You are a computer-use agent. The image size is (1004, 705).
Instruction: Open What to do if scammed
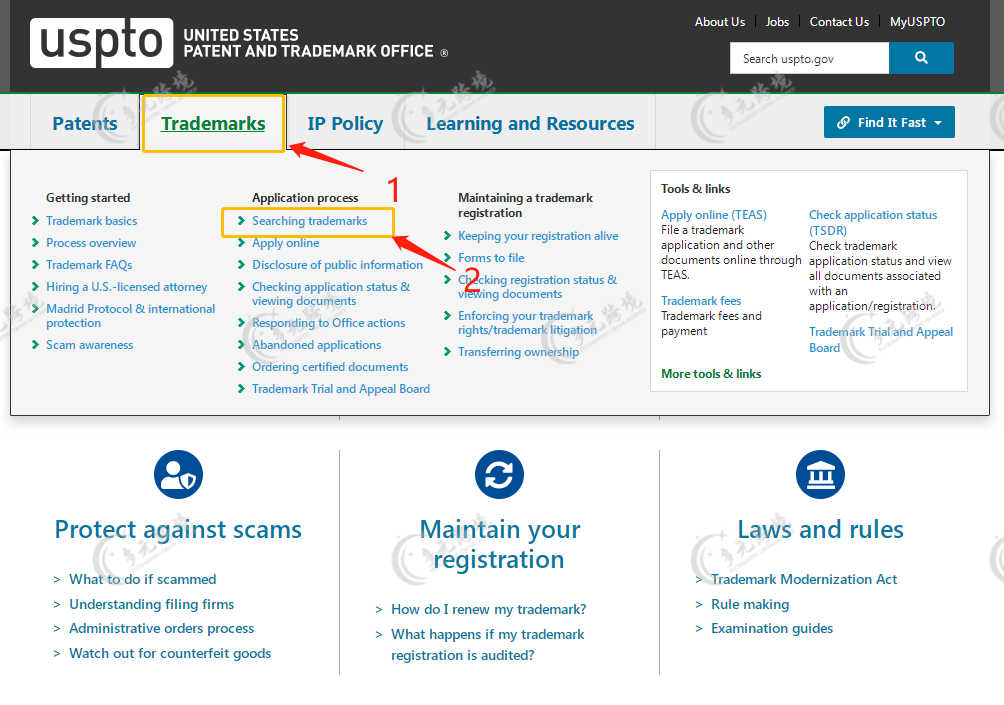tap(143, 579)
